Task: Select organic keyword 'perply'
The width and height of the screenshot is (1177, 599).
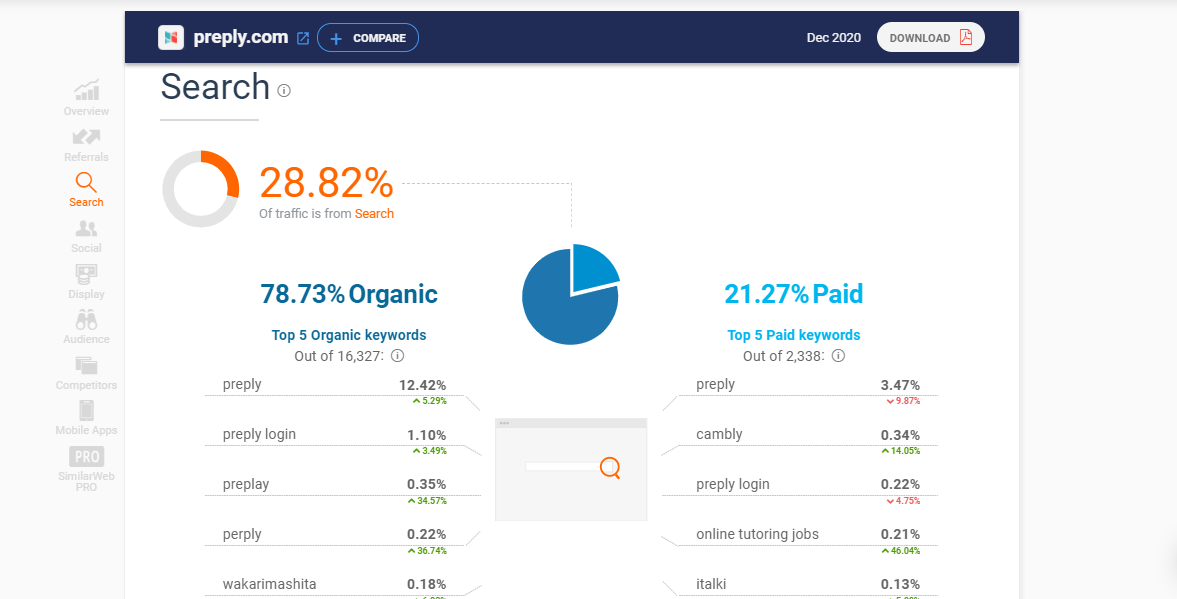Action: point(242,534)
